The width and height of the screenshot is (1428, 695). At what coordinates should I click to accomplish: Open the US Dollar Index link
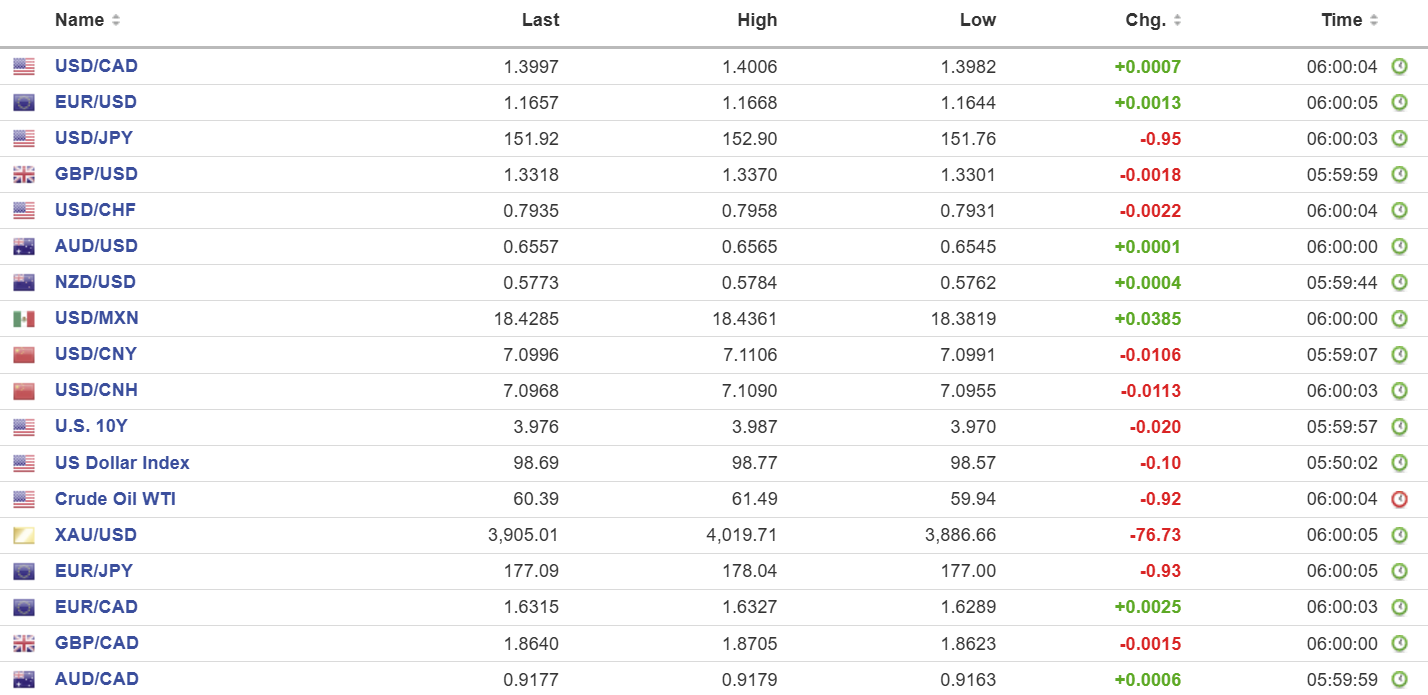click(x=122, y=463)
